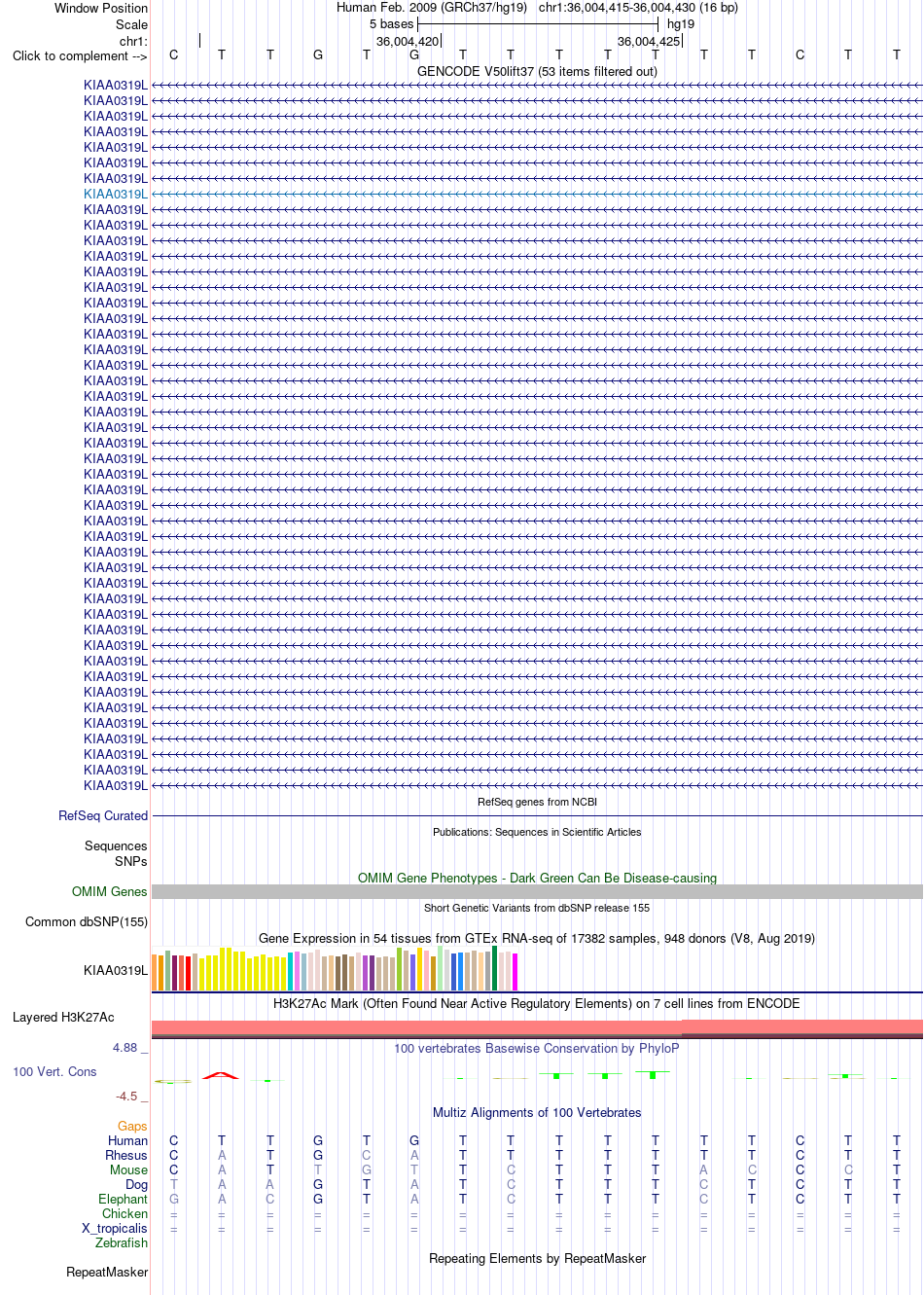Screen dimensions: 924x1295
Task: Click the Rhesus alignment row label
Action: point(126,1155)
